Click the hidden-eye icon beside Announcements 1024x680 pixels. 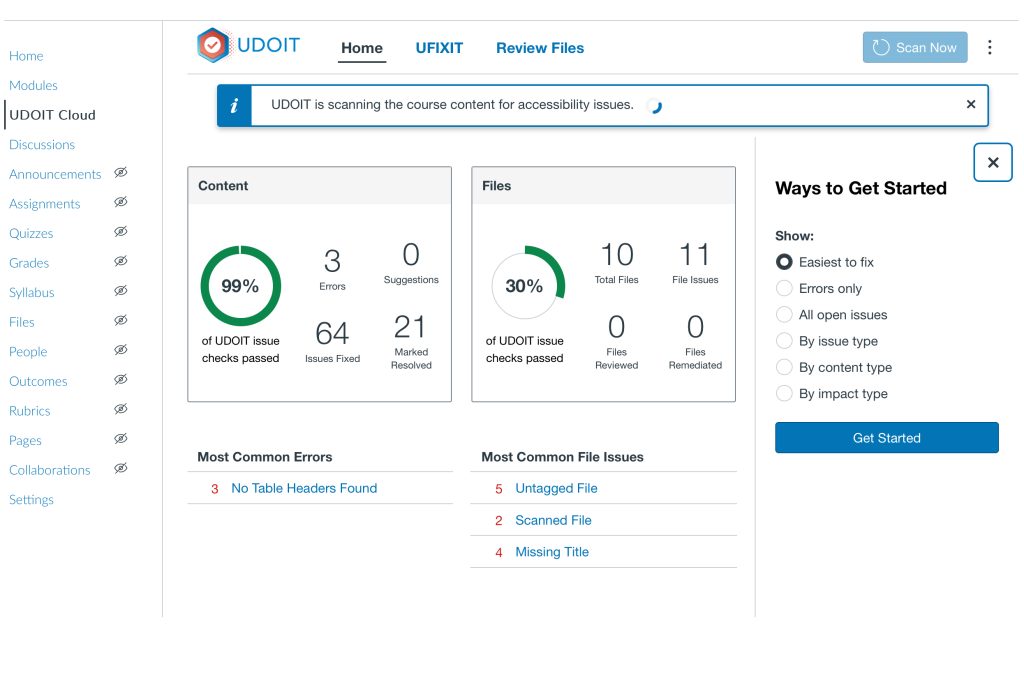point(120,174)
